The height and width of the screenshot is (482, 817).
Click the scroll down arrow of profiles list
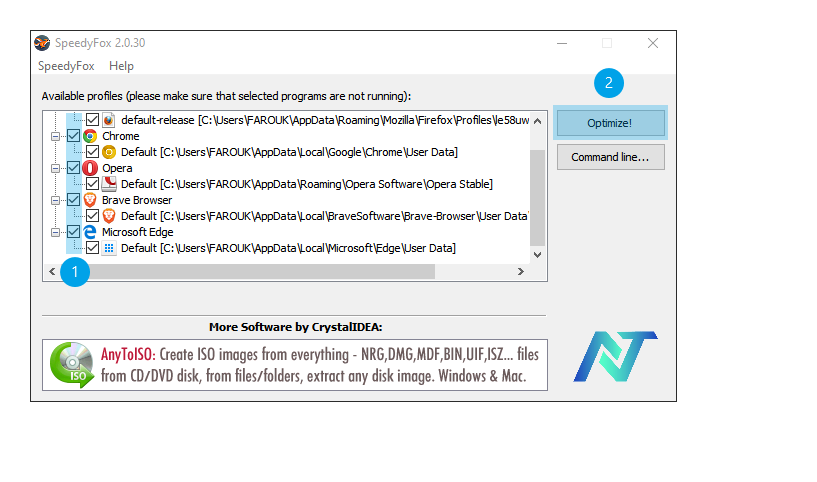point(537,255)
